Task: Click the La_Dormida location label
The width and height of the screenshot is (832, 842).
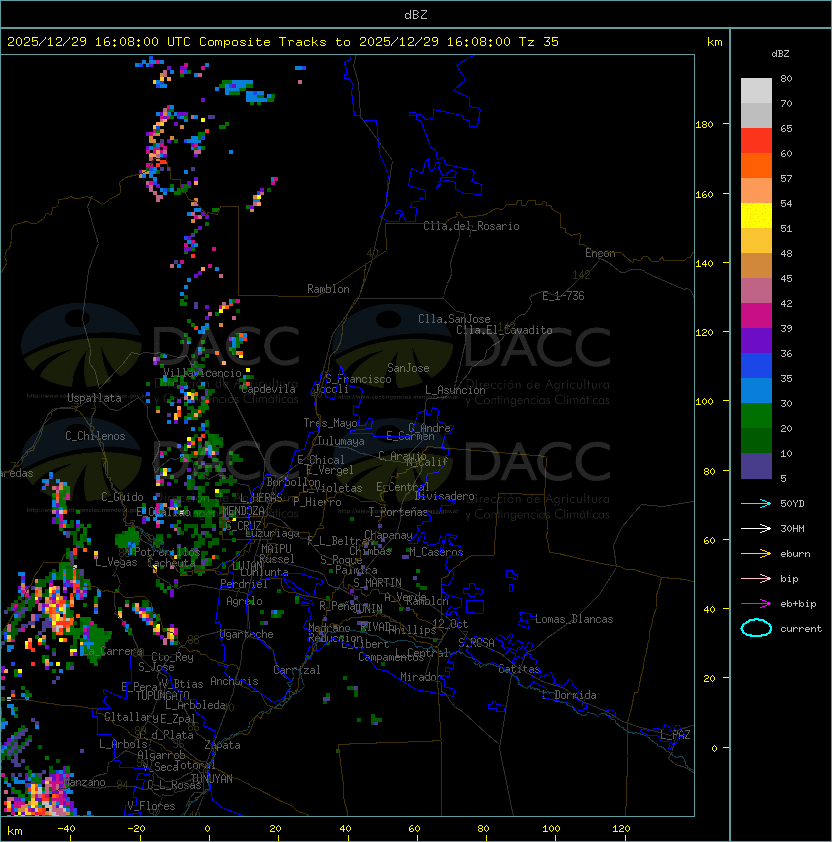Action: (569, 695)
